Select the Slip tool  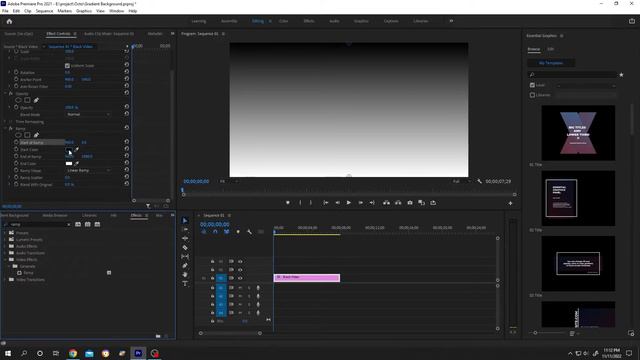pos(185,256)
